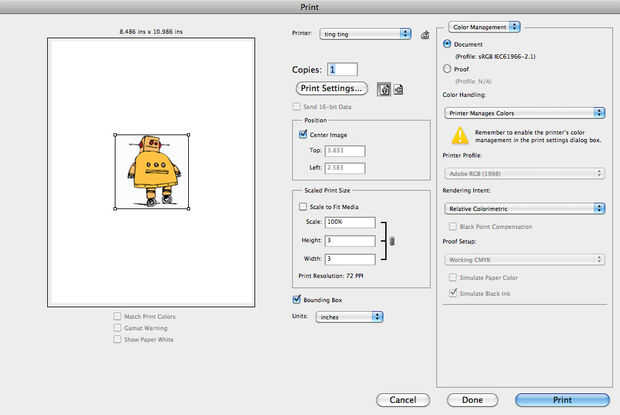The width and height of the screenshot is (620, 415).
Task: Click the portrait orientation icon
Action: tap(384, 89)
